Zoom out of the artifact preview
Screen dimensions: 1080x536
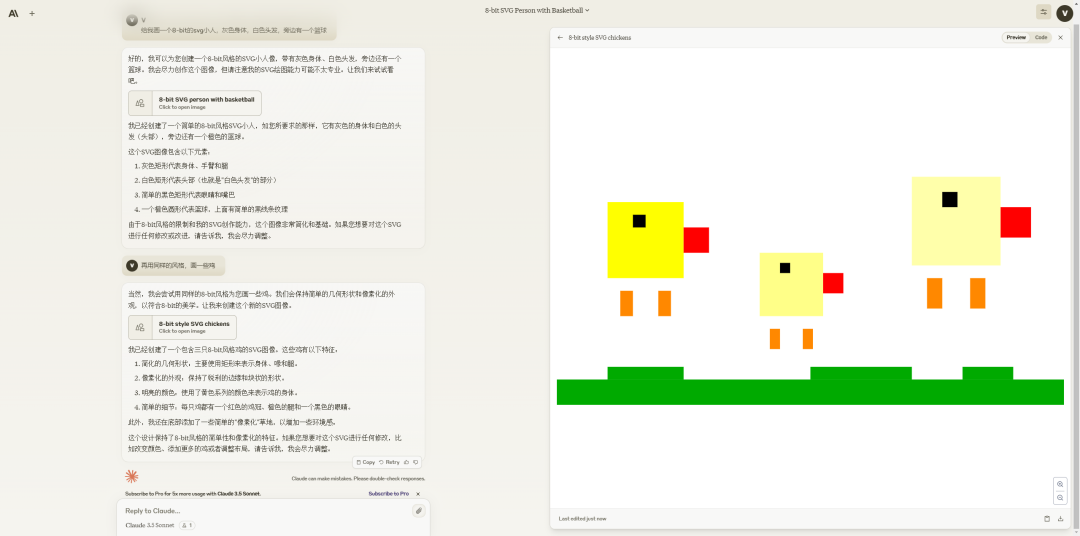[1060, 498]
